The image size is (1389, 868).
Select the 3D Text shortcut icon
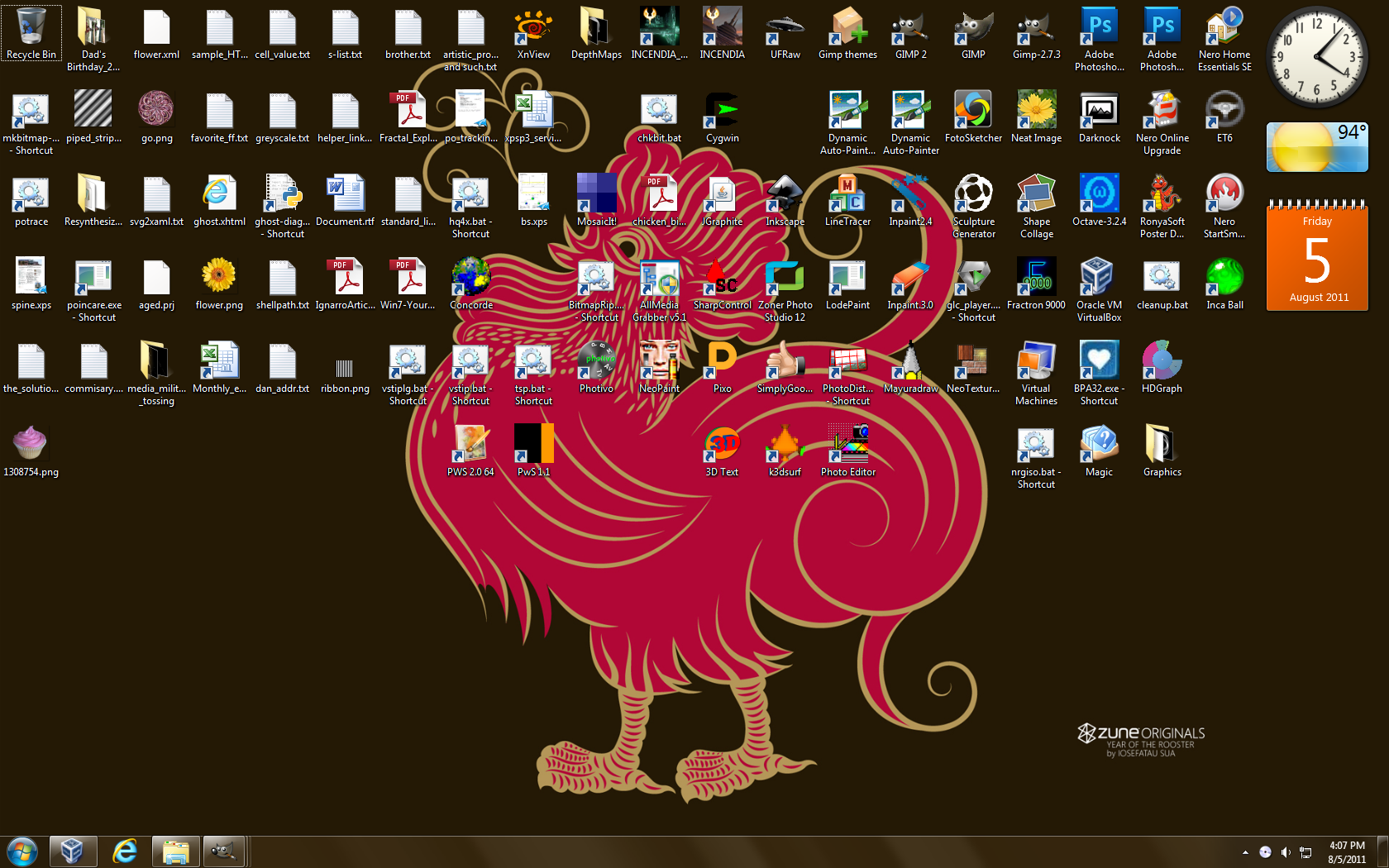tap(722, 451)
